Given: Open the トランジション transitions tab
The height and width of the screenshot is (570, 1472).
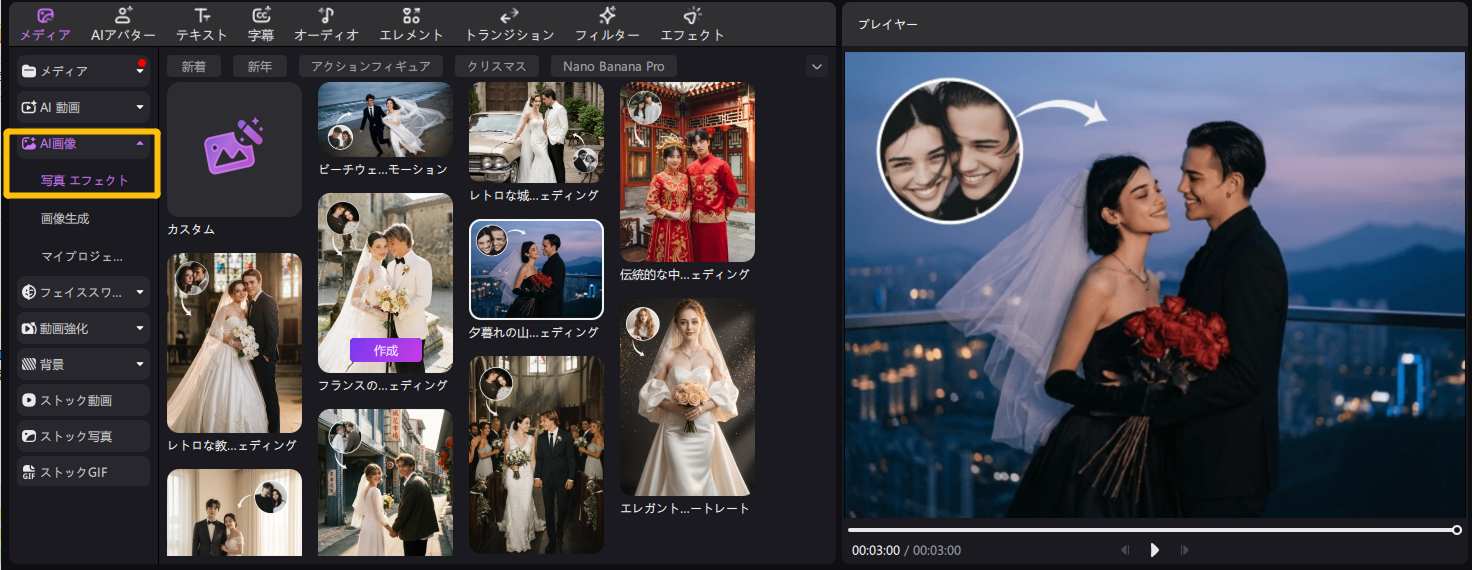Looking at the screenshot, I should click(509, 24).
